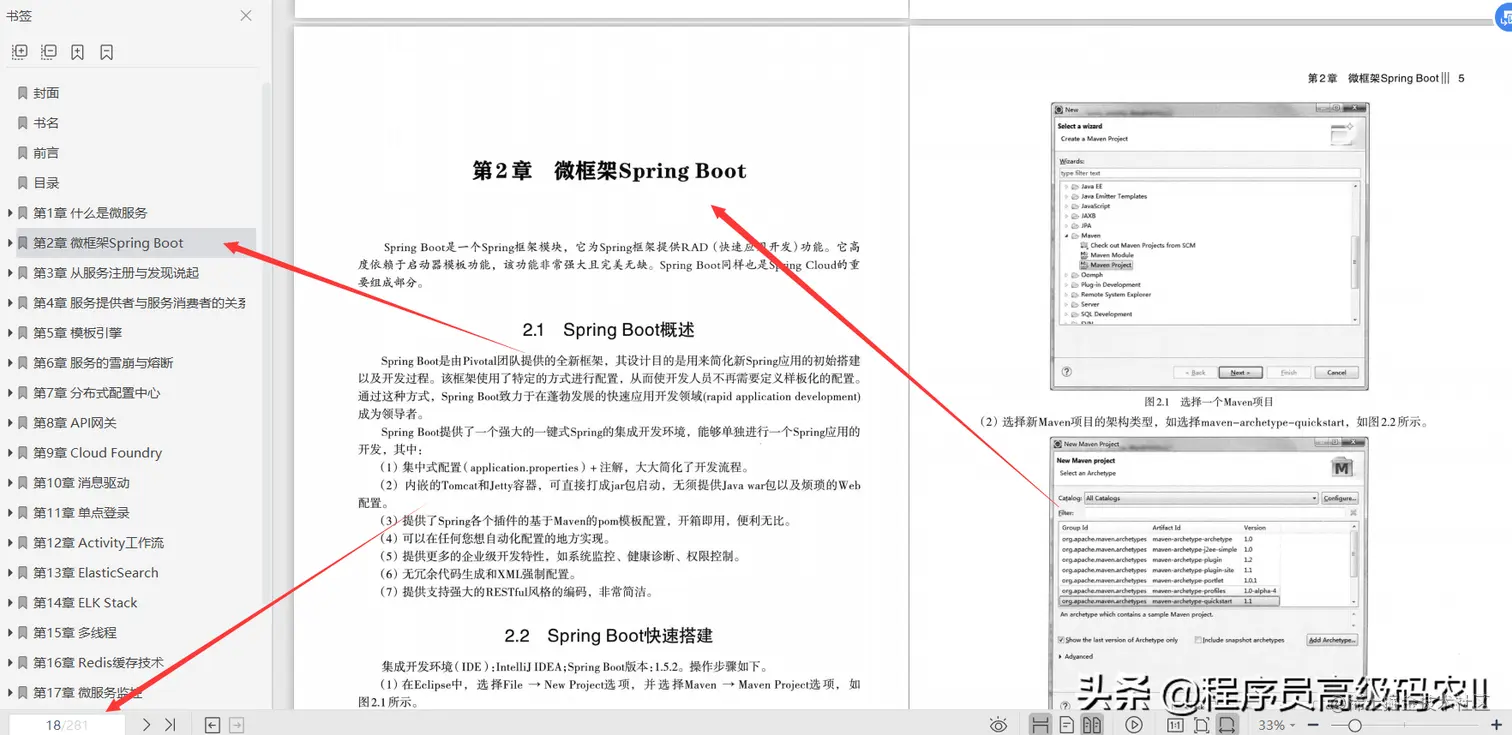Start slideshow presentation playback mode
The image size is (1512, 735).
click(x=1133, y=724)
